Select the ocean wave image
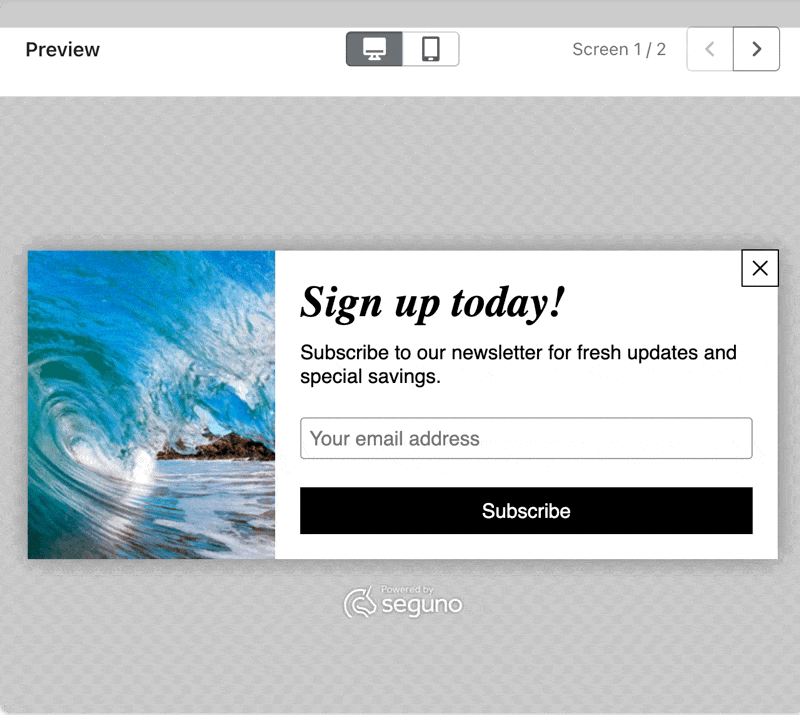The height and width of the screenshot is (715, 800). tap(151, 404)
